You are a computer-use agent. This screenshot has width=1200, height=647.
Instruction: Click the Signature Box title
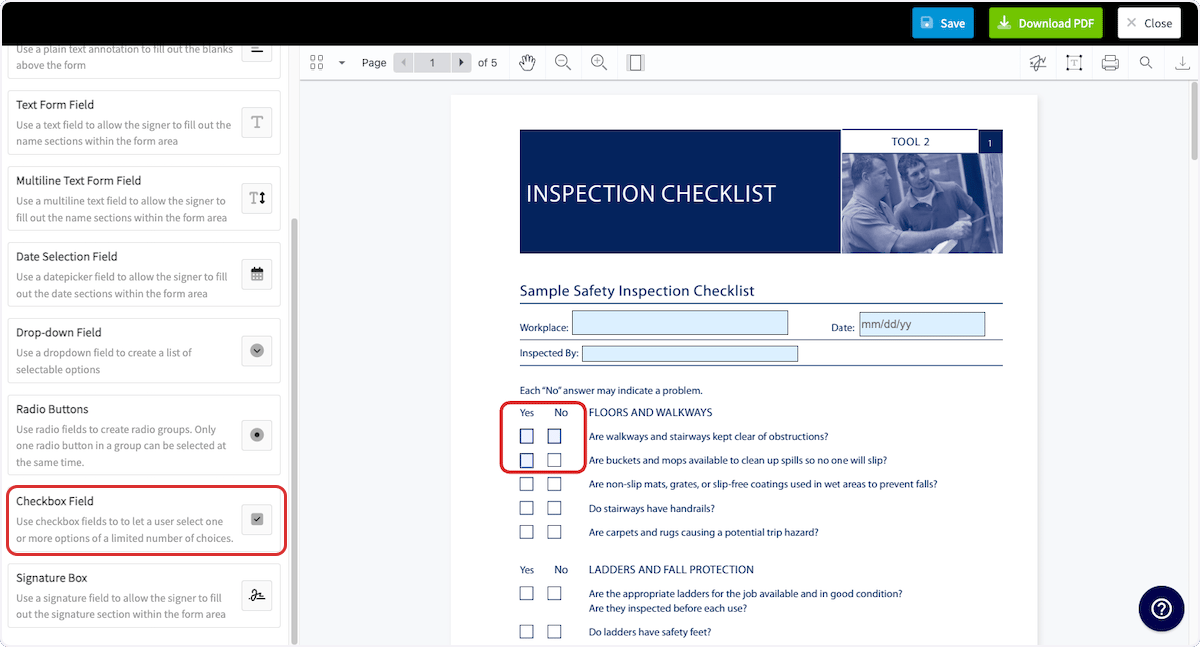(x=52, y=578)
